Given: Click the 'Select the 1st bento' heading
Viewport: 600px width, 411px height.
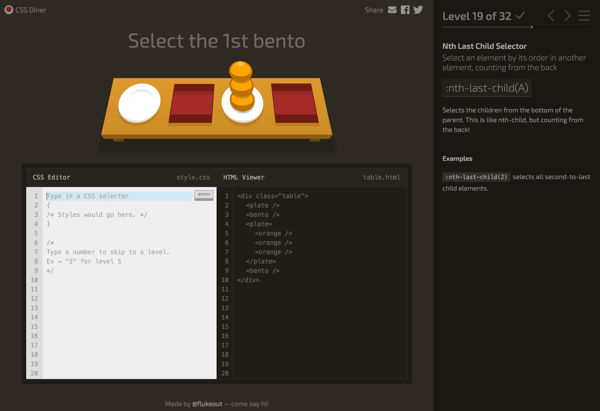Looking at the screenshot, I should coord(217,41).
